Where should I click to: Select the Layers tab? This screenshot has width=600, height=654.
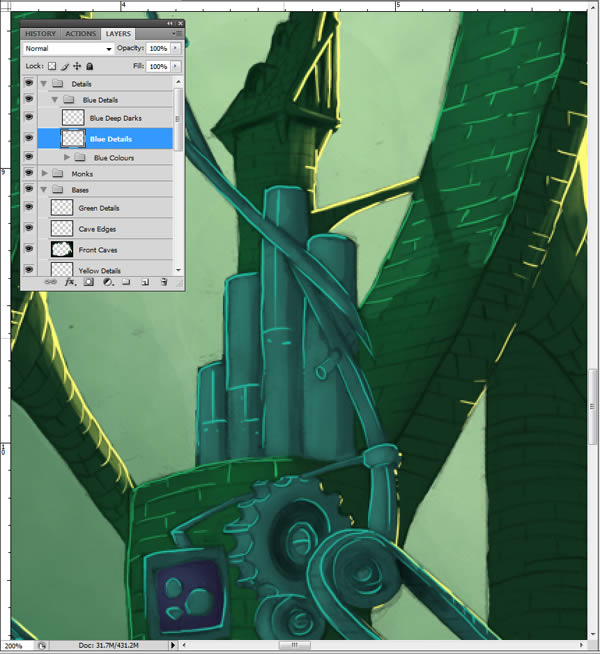(x=118, y=34)
